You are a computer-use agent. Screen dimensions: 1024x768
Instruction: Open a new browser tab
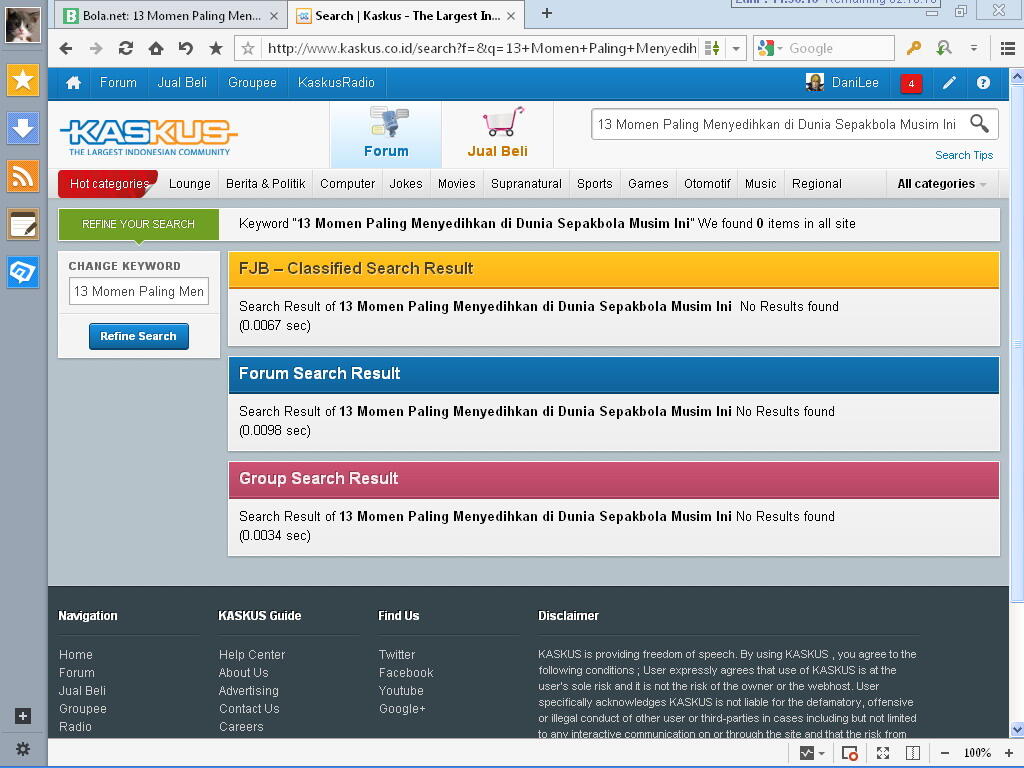[547, 13]
